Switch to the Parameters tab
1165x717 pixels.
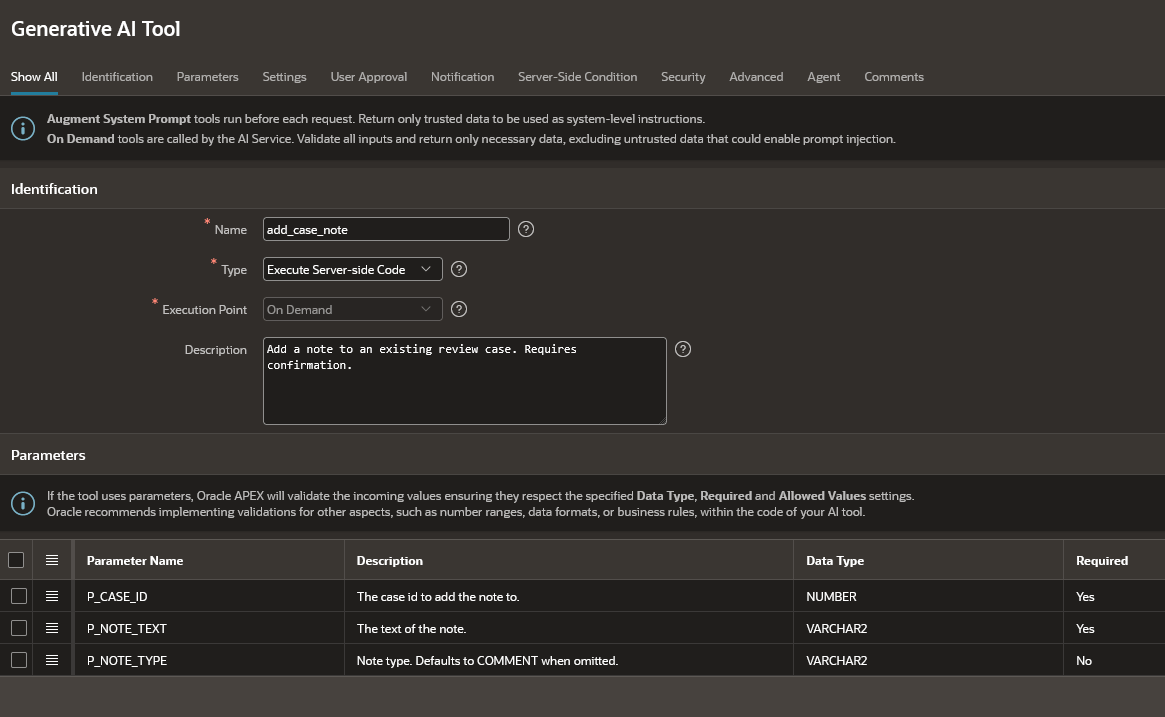pos(207,77)
